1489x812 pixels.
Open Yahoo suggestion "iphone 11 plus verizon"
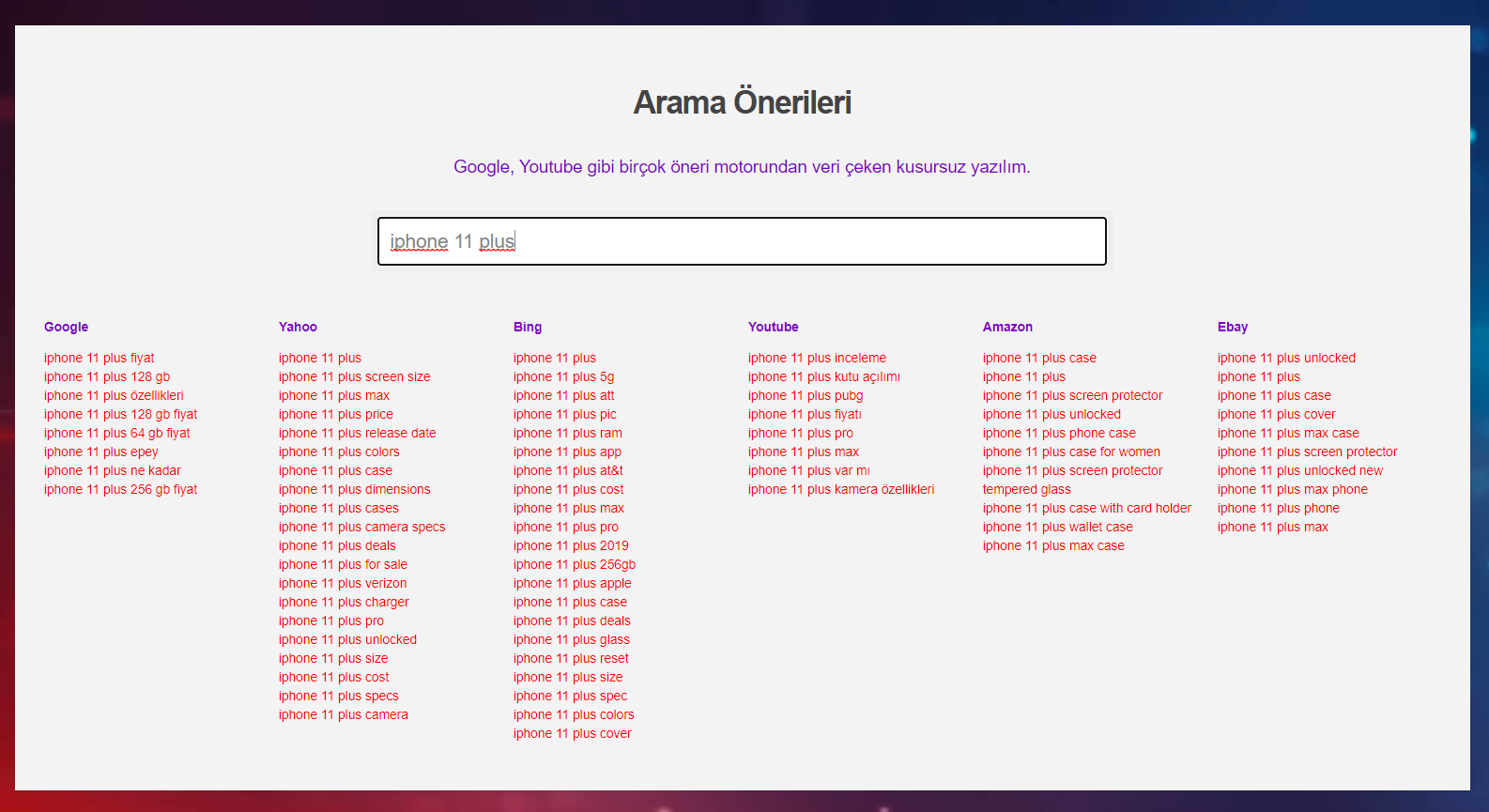pyautogui.click(x=343, y=583)
